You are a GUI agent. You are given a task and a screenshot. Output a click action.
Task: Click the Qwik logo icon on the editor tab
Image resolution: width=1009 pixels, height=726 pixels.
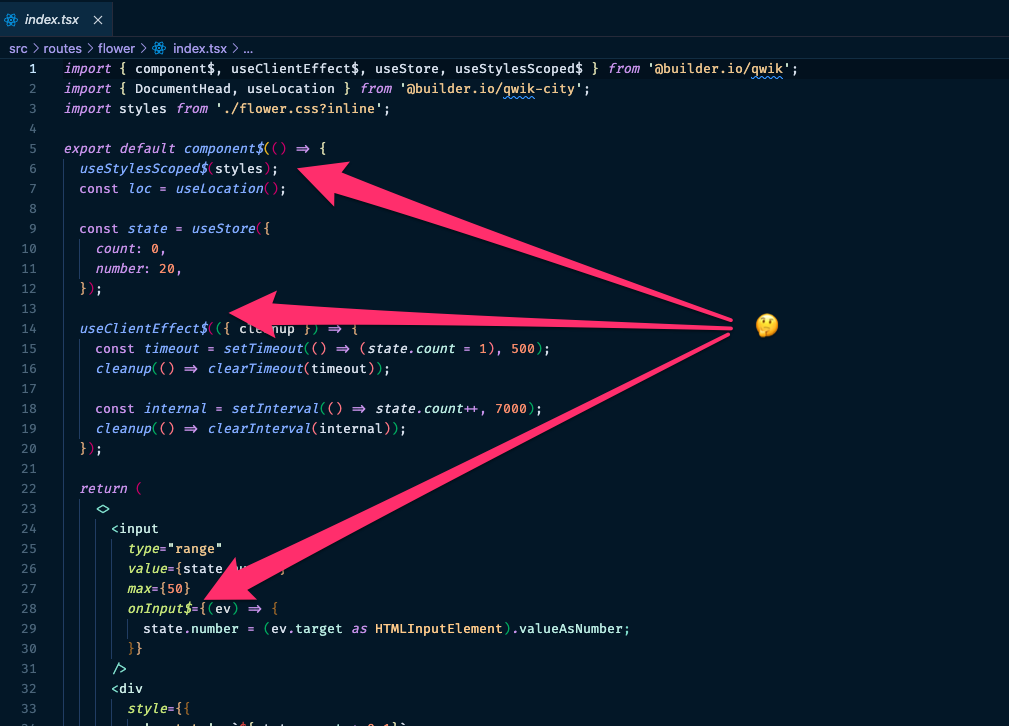(x=13, y=18)
